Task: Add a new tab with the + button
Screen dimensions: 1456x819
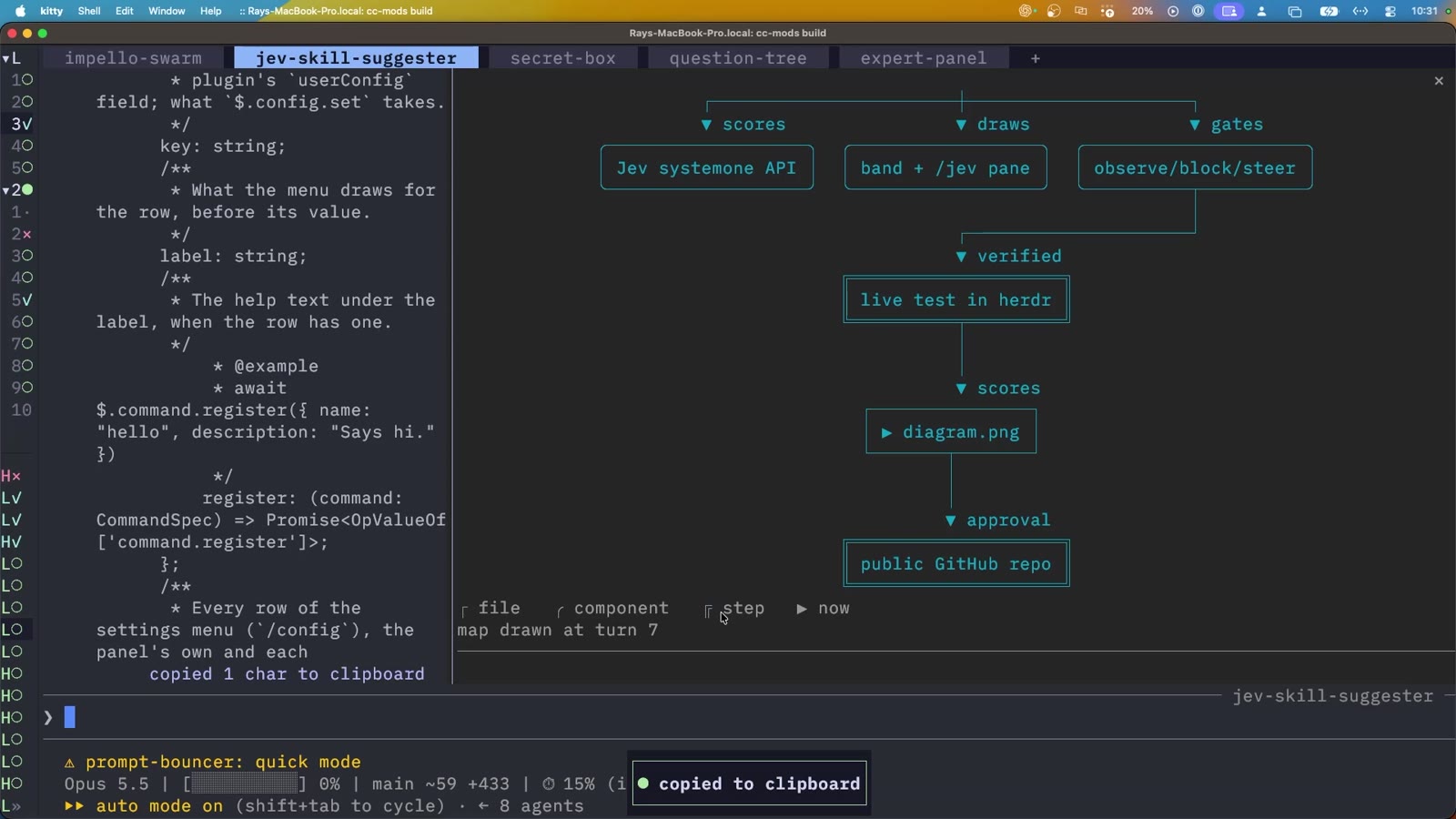Action: (1035, 58)
